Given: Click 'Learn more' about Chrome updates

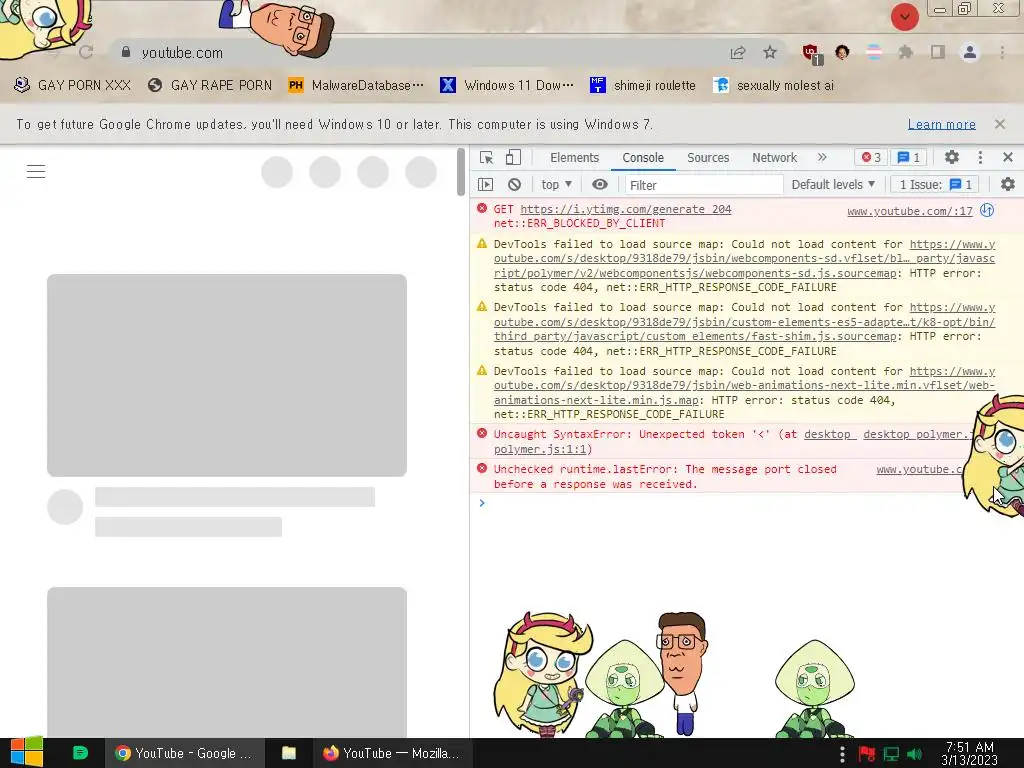Looking at the screenshot, I should point(942,124).
